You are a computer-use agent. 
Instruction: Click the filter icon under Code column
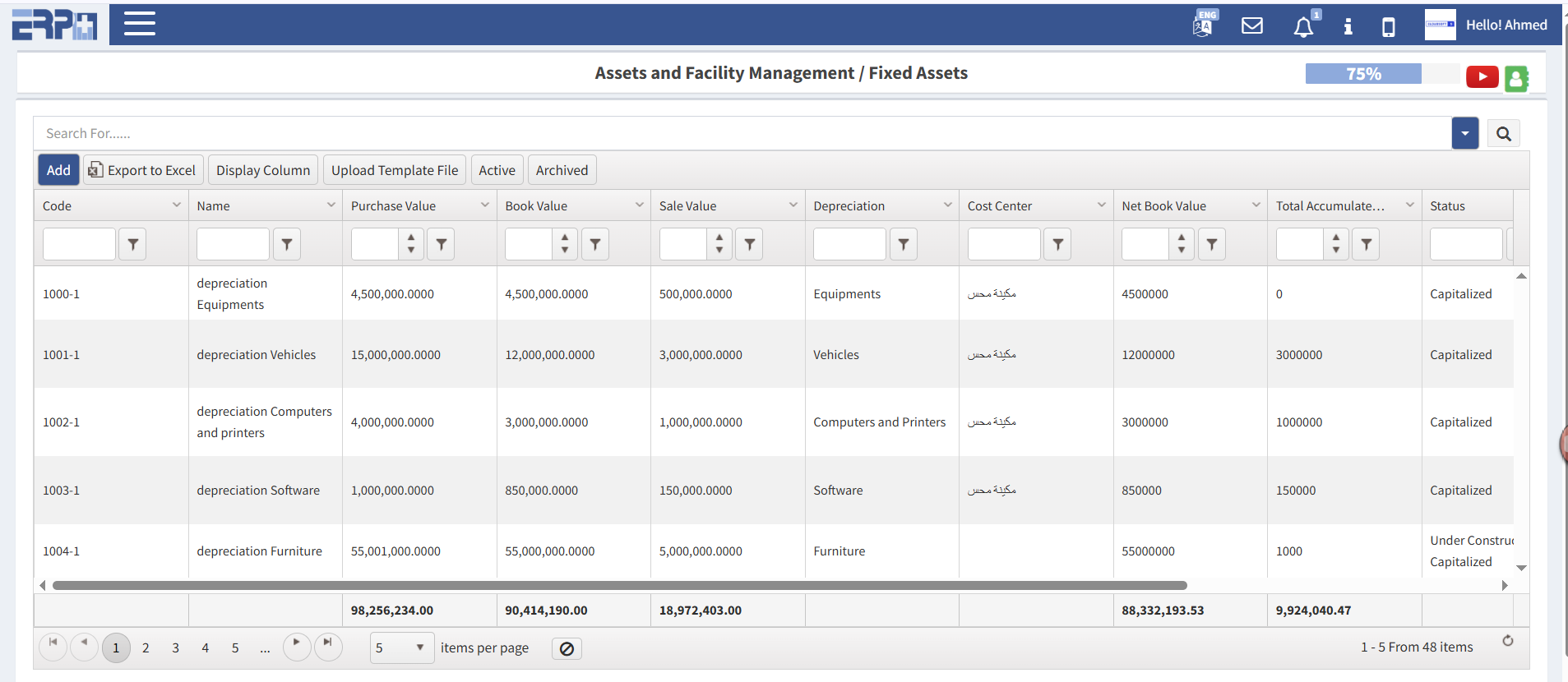(x=132, y=244)
